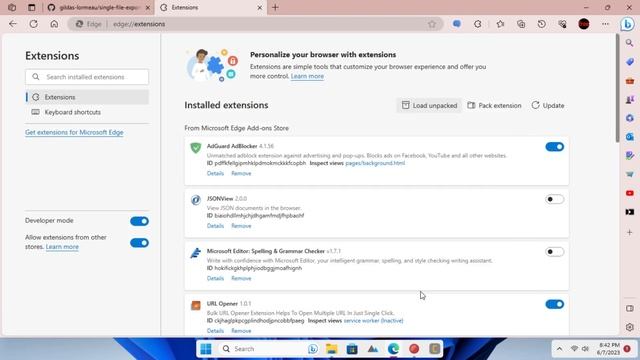Turn off Developer mode
Screen dimensions: 640x360
(139, 221)
